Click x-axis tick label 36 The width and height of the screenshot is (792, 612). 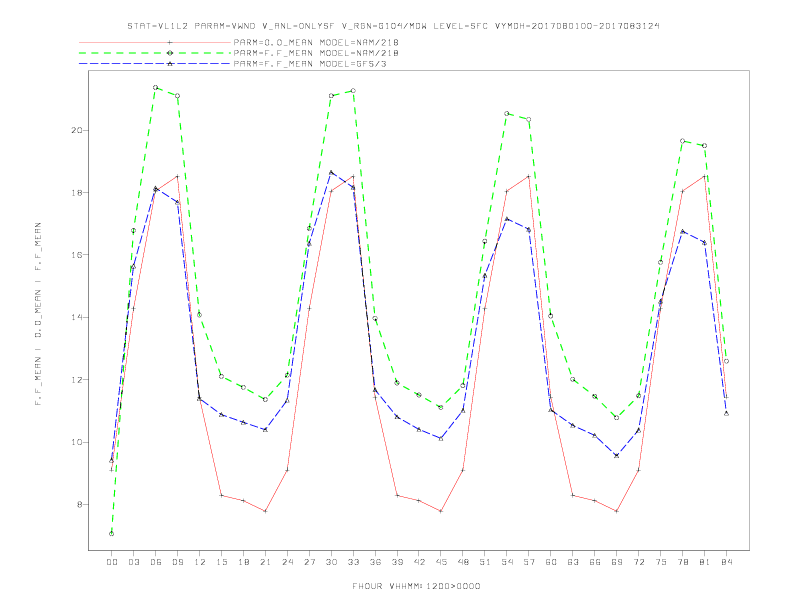(x=375, y=562)
